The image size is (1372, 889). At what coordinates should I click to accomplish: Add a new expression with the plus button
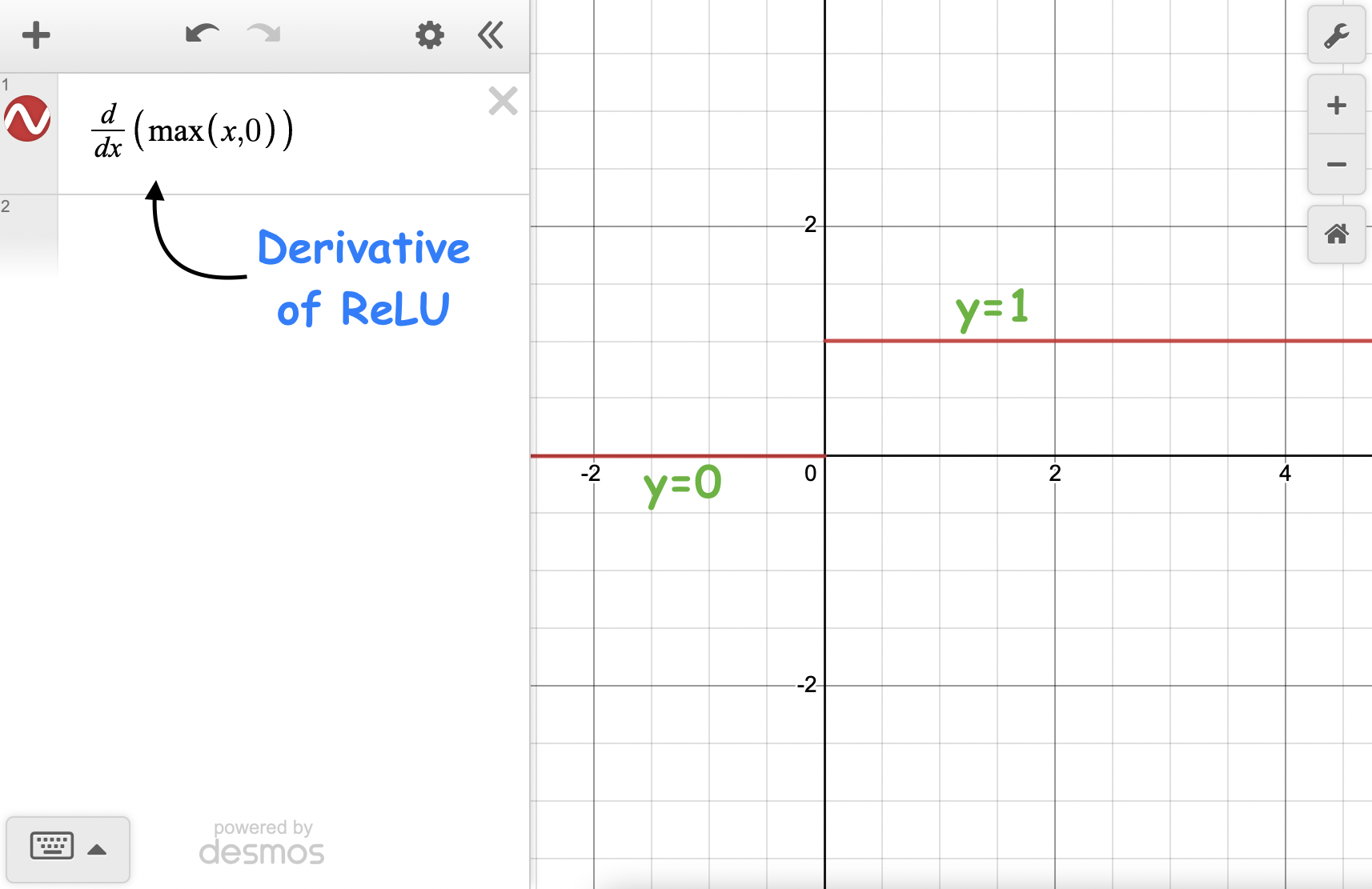click(x=35, y=34)
